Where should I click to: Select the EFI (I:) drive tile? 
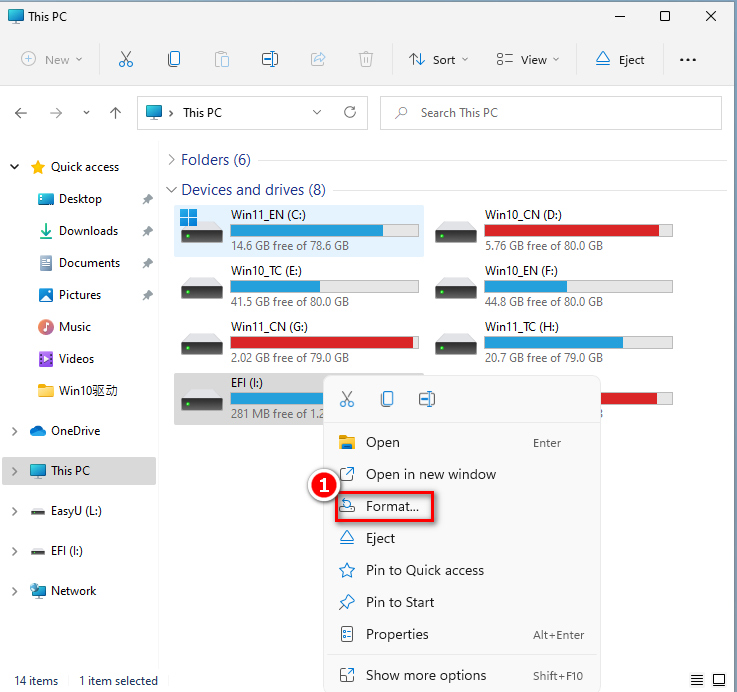[249, 399]
